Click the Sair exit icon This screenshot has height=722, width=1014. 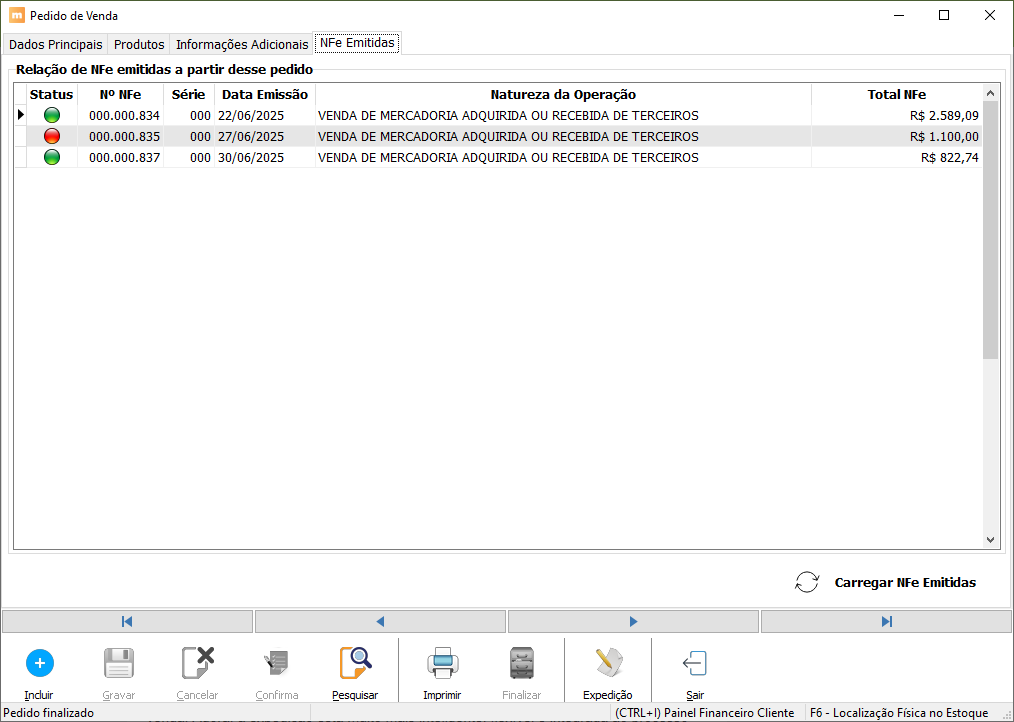(694, 662)
